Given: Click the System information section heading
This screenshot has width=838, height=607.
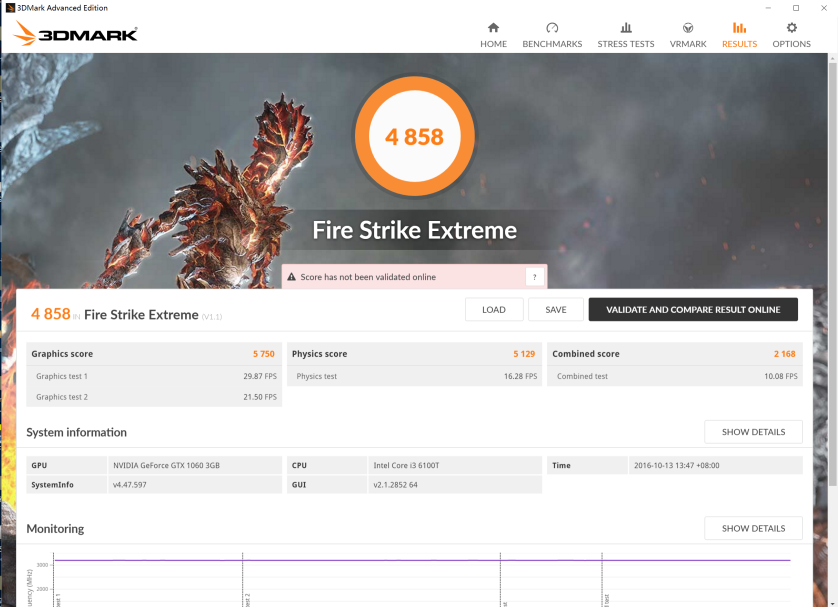Looking at the screenshot, I should 76,432.
